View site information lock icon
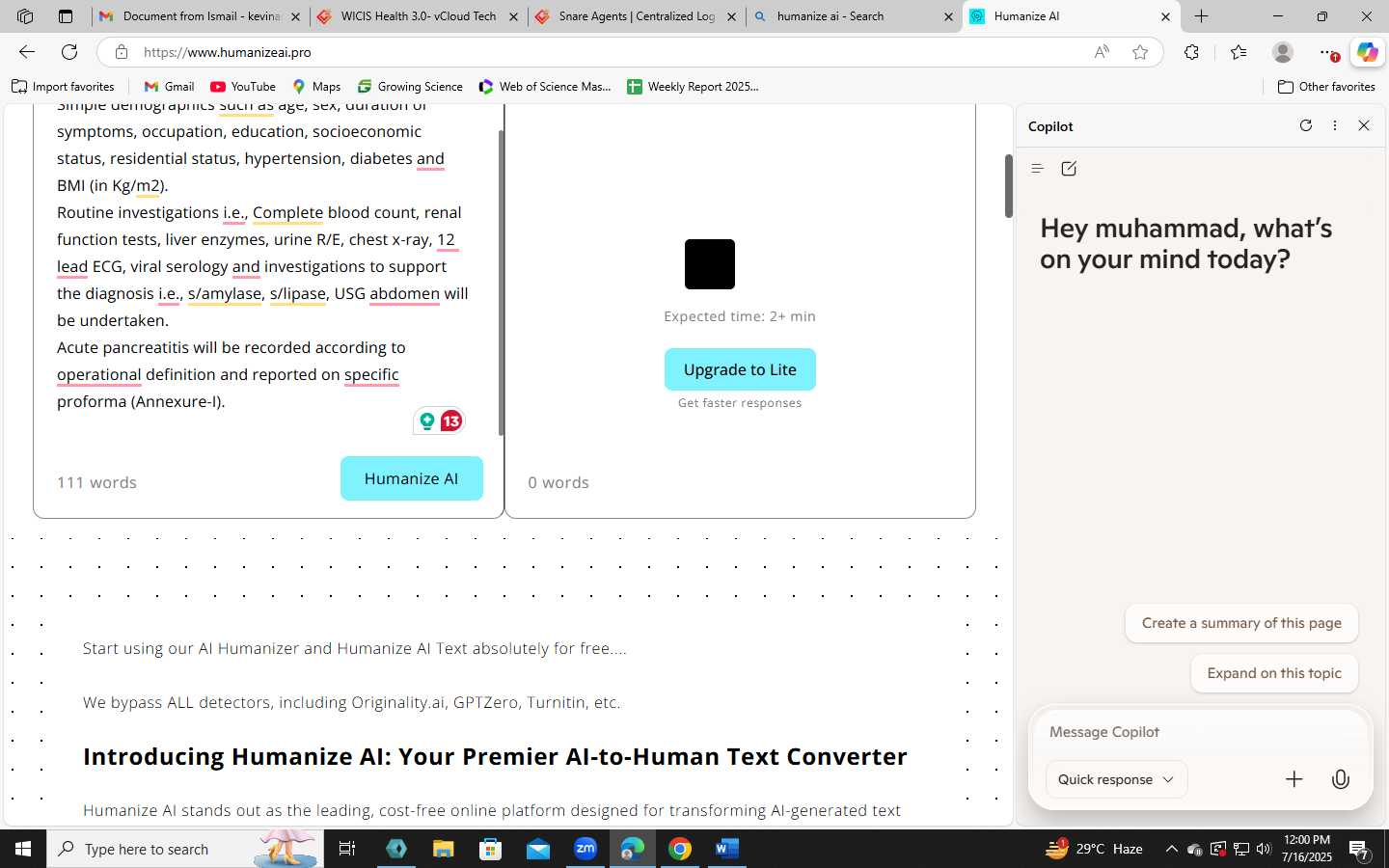 pyautogui.click(x=121, y=52)
